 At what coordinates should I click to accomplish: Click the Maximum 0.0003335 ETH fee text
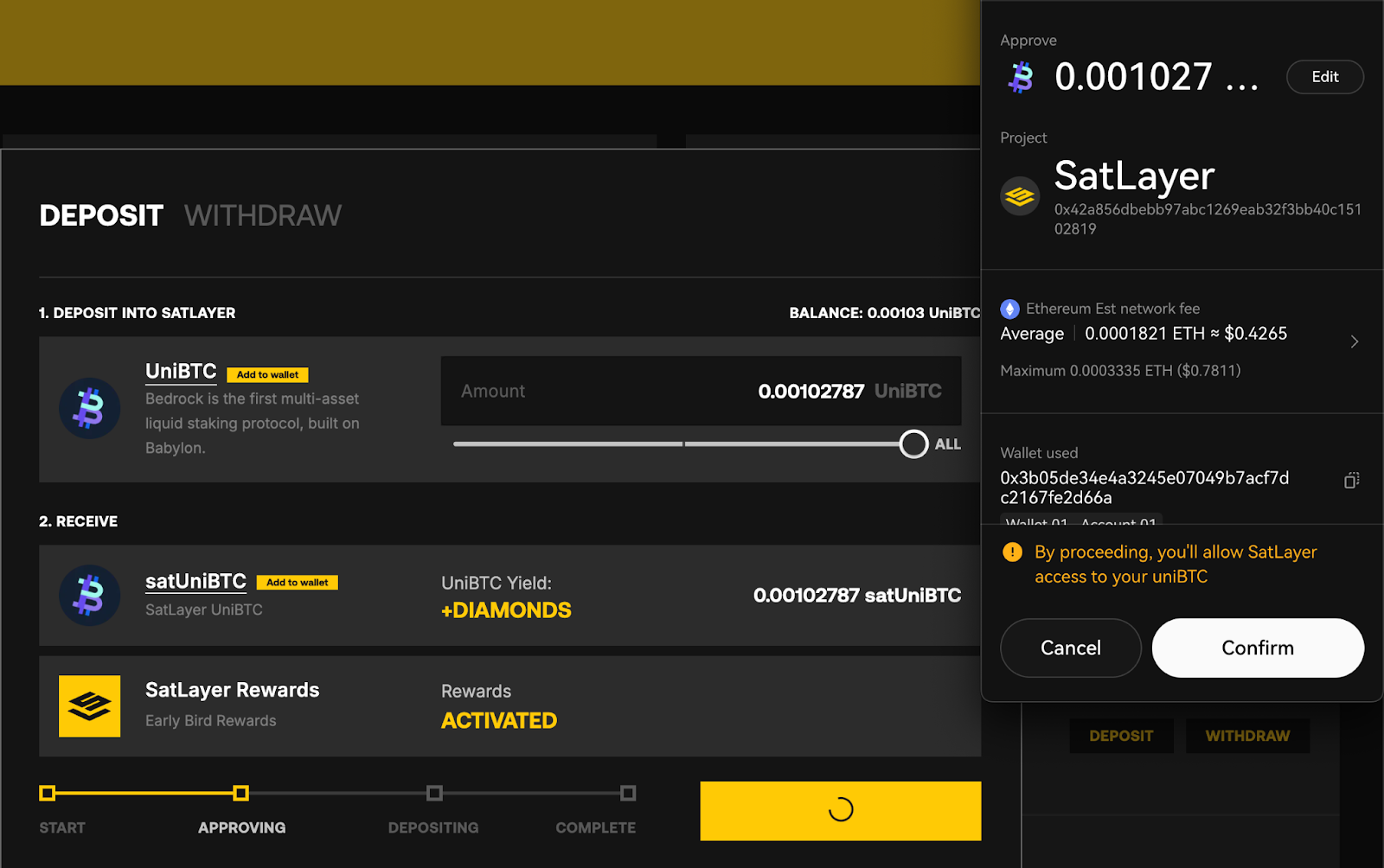click(1120, 371)
